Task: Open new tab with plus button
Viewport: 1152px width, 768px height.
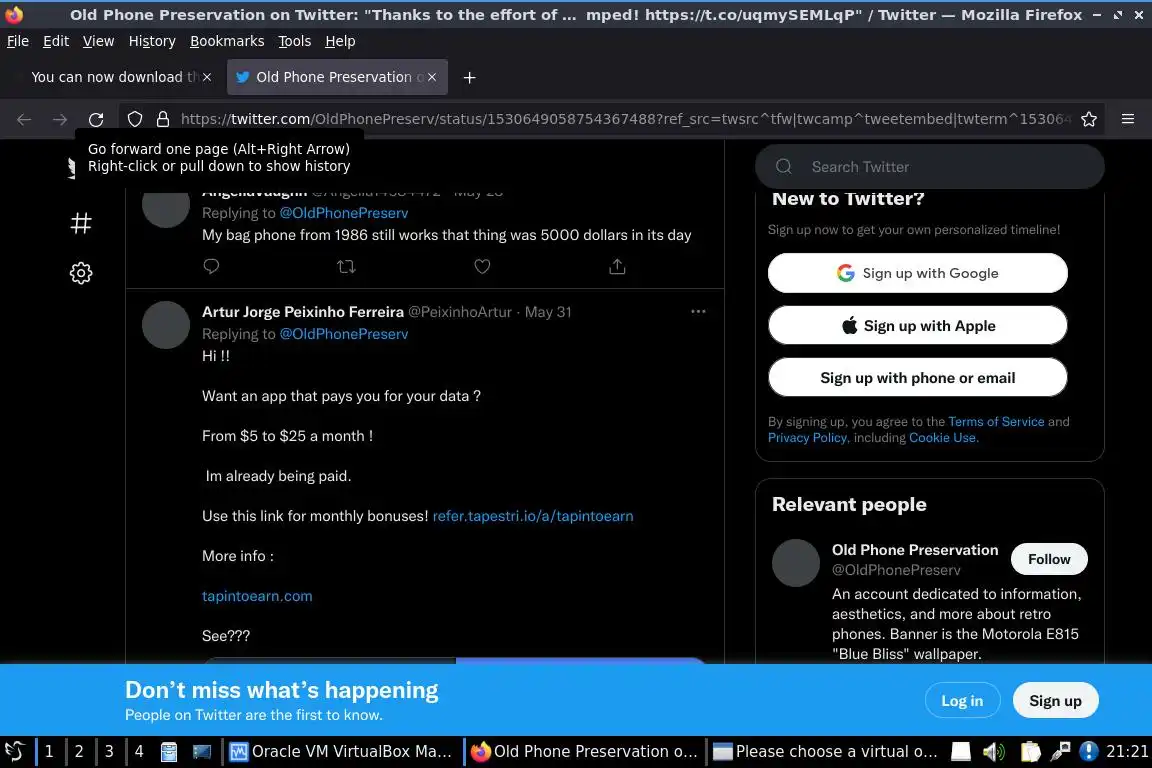Action: tap(469, 77)
